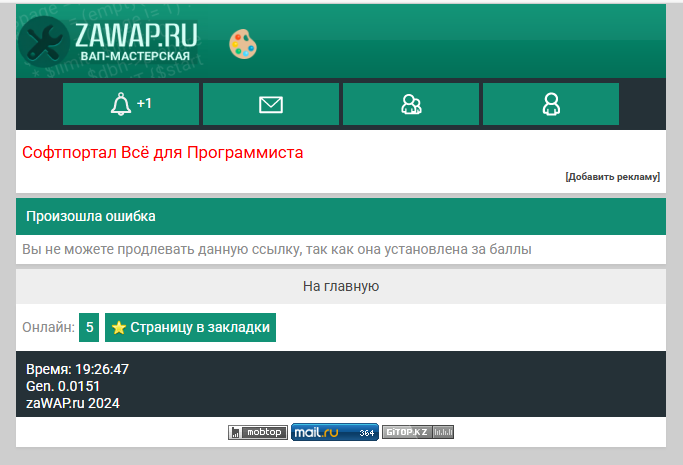The width and height of the screenshot is (683, 465).
Task: Open notifications with the bell icon
Action: 131,104
